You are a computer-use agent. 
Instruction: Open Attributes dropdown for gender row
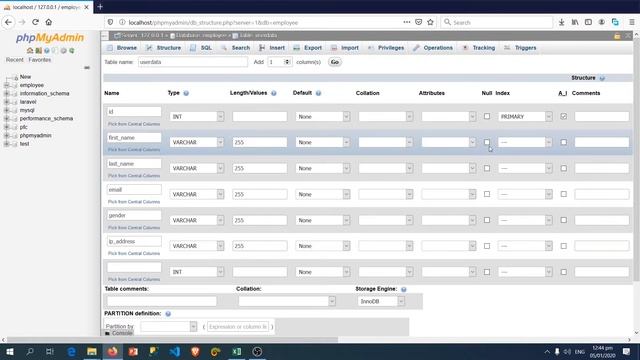pyautogui.click(x=449, y=220)
